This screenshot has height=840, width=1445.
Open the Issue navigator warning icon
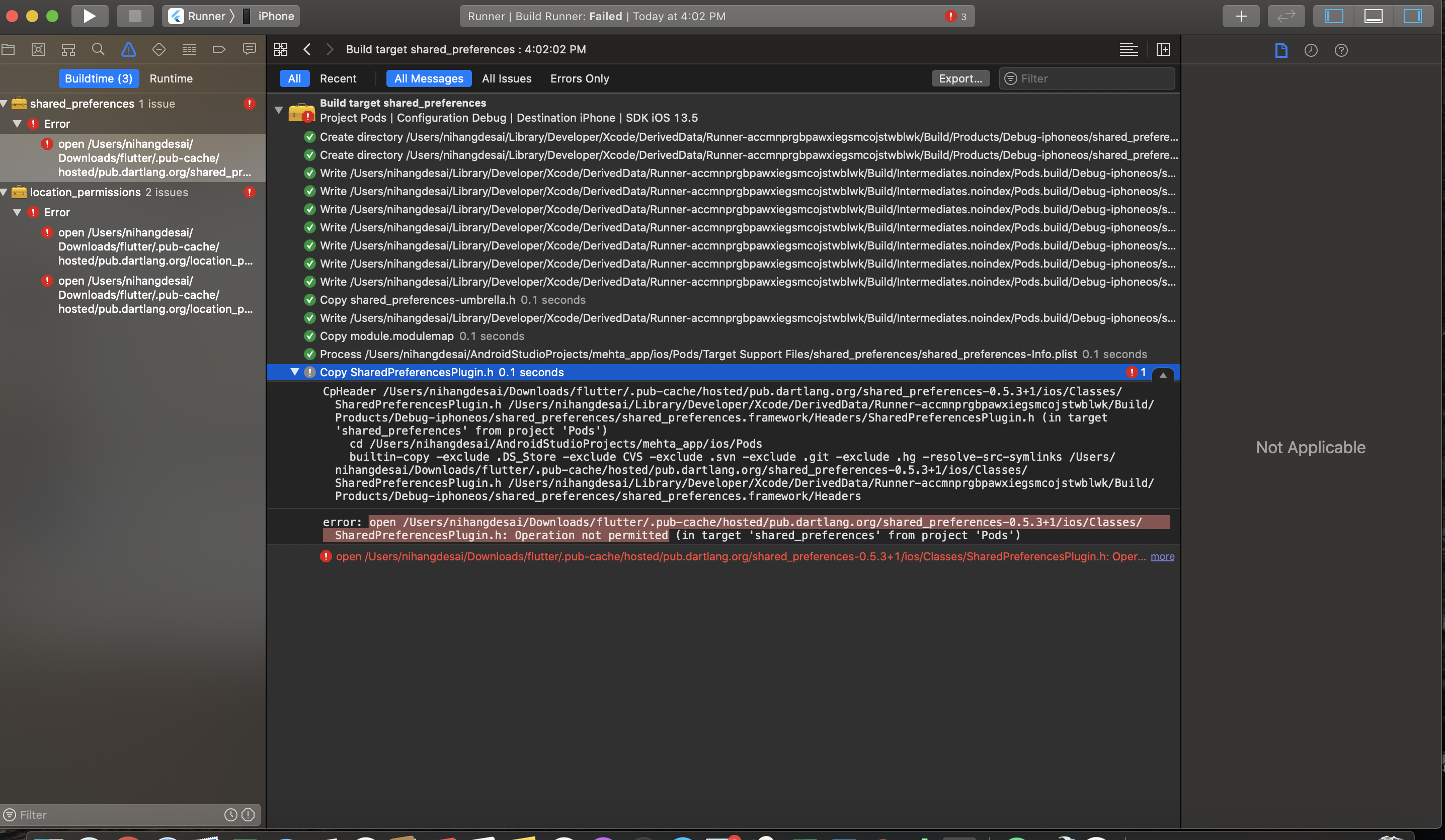[x=128, y=50]
